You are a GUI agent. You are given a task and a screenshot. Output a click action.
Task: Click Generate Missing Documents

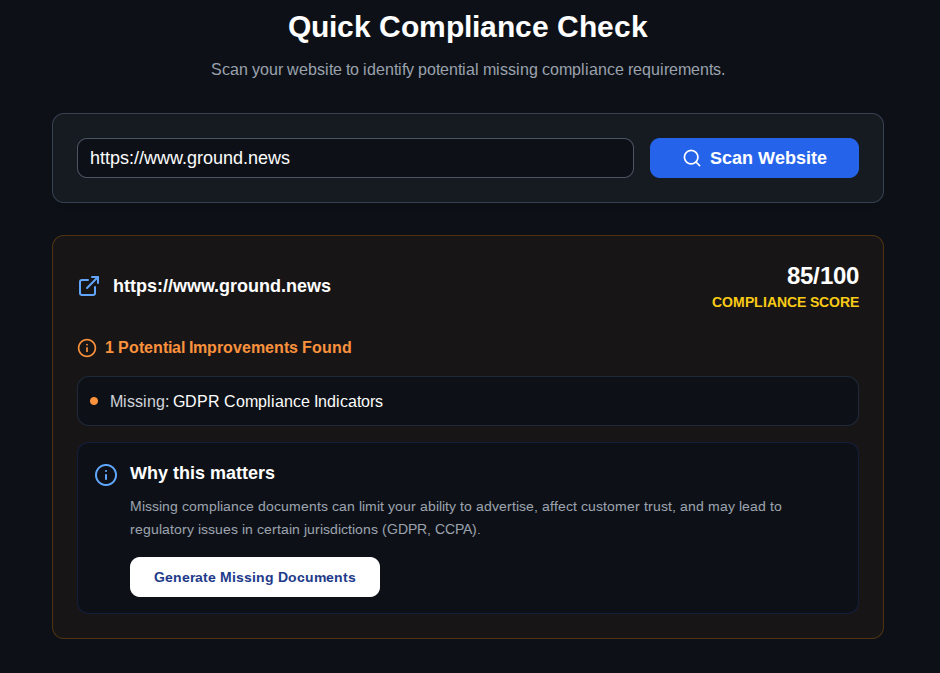tap(254, 577)
